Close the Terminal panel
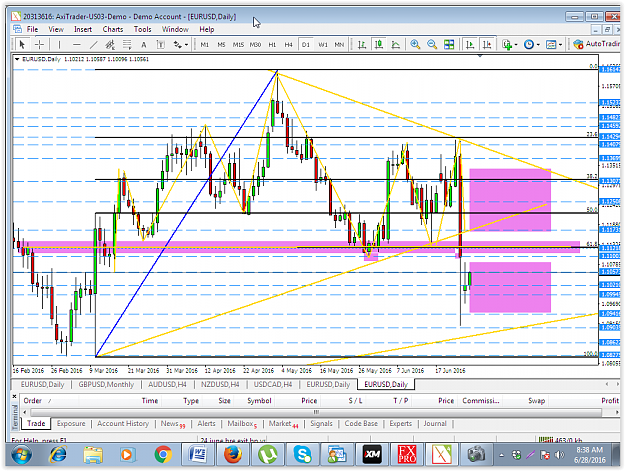This screenshot has width=625, height=471. pos(14,396)
